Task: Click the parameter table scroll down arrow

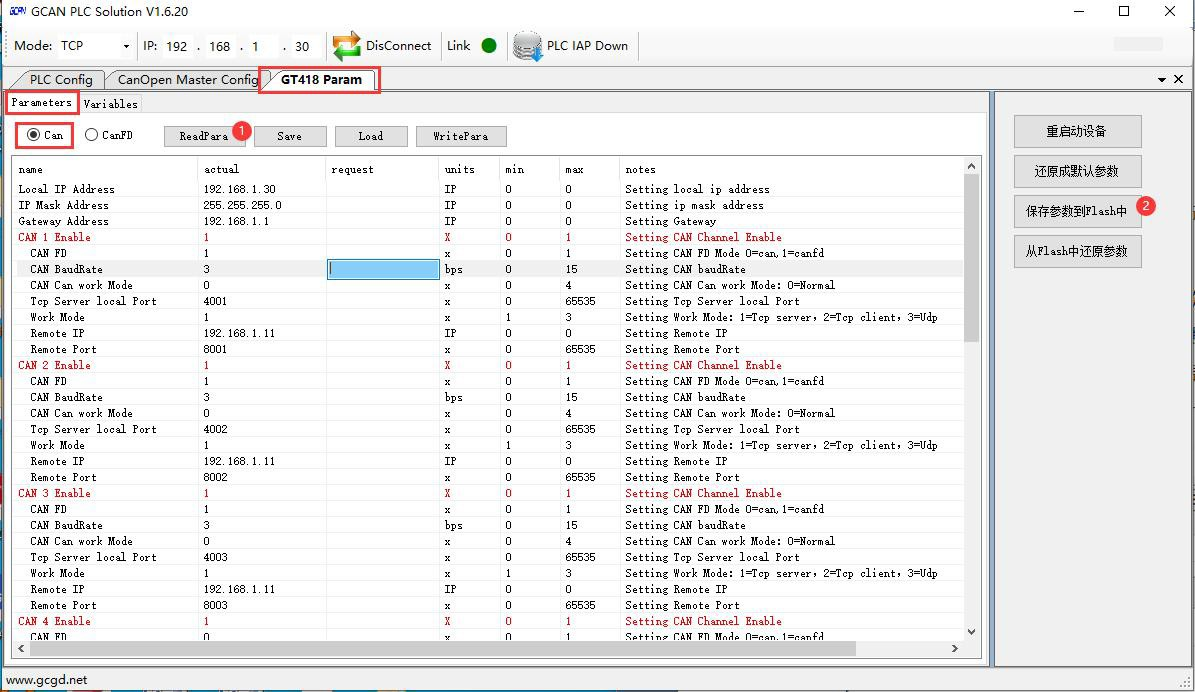Action: pos(971,632)
